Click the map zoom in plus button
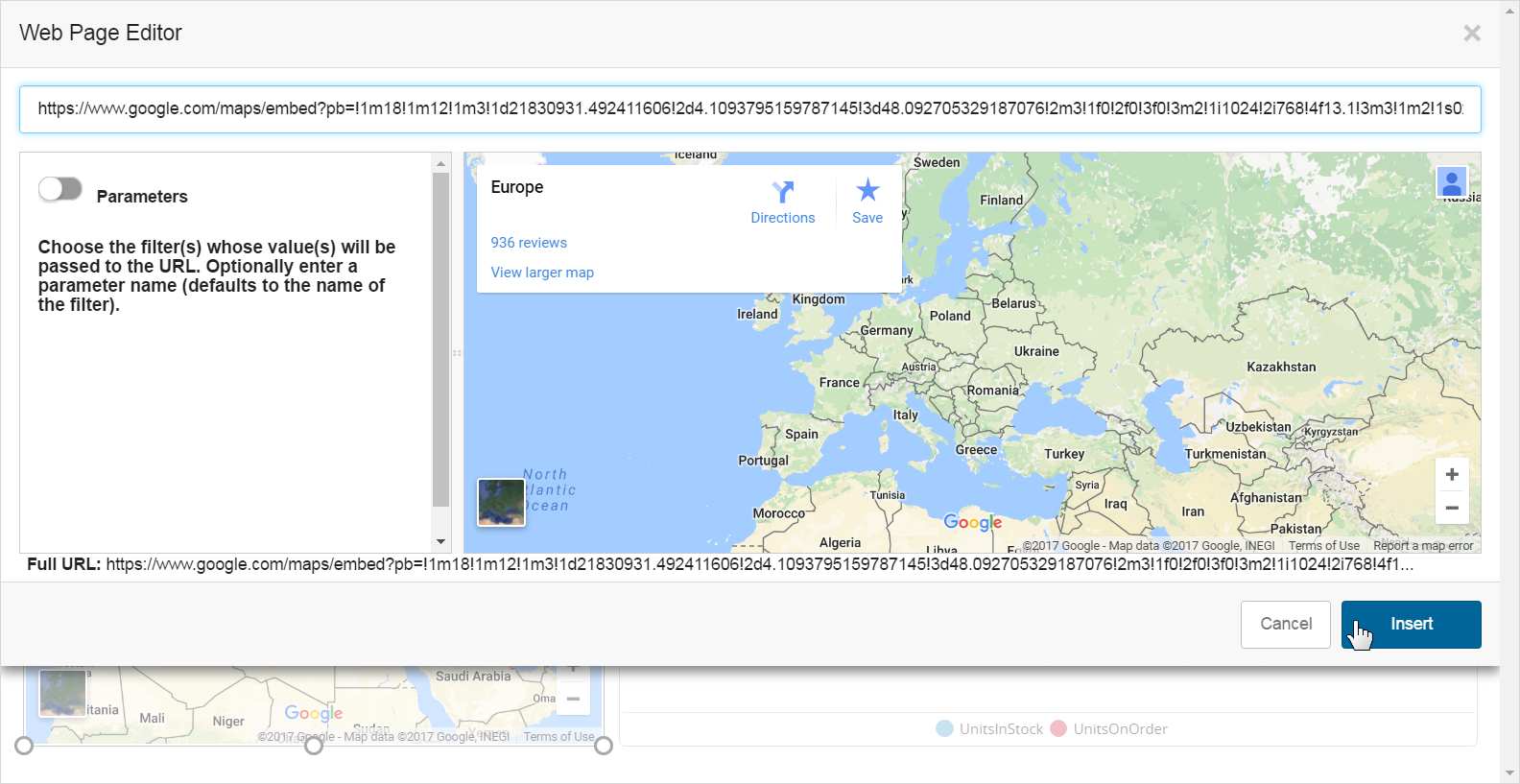1520x784 pixels. click(1452, 474)
